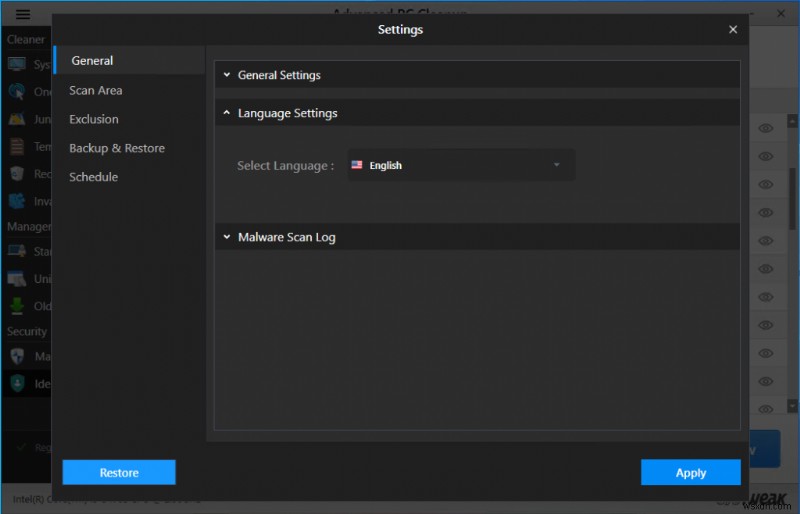Open the Exclusion settings page

click(94, 119)
